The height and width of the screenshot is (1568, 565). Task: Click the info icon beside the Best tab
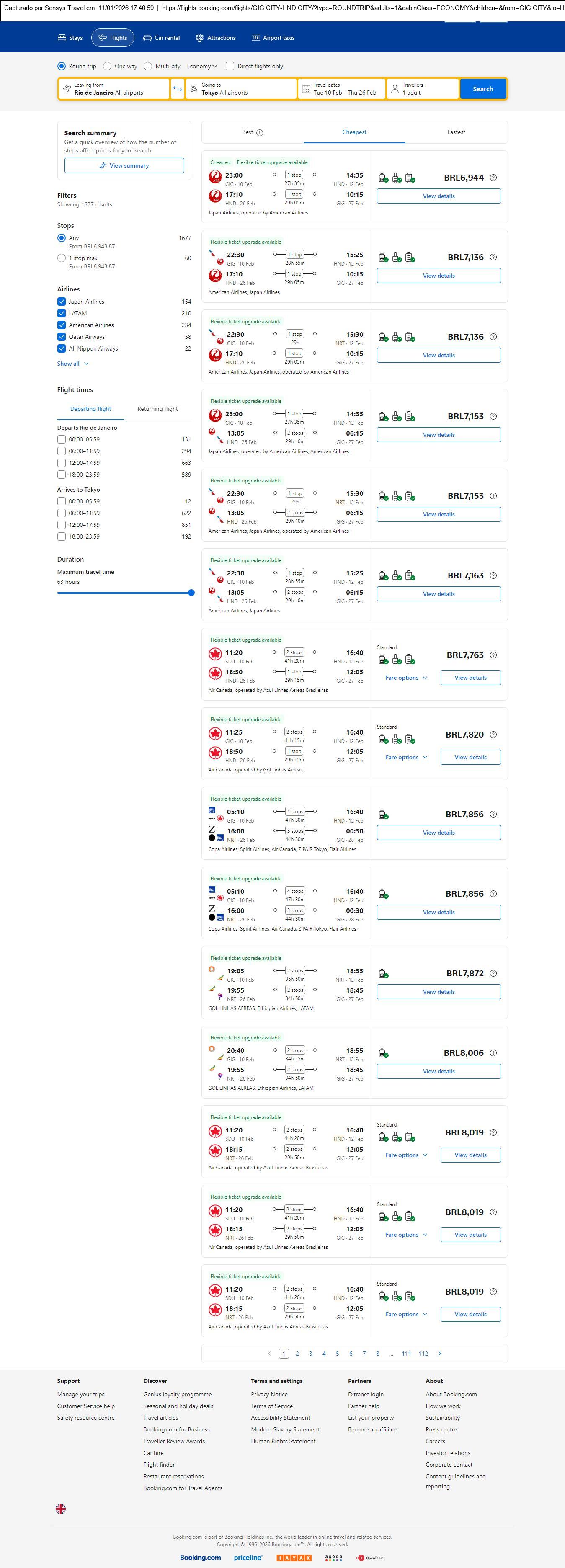point(260,133)
